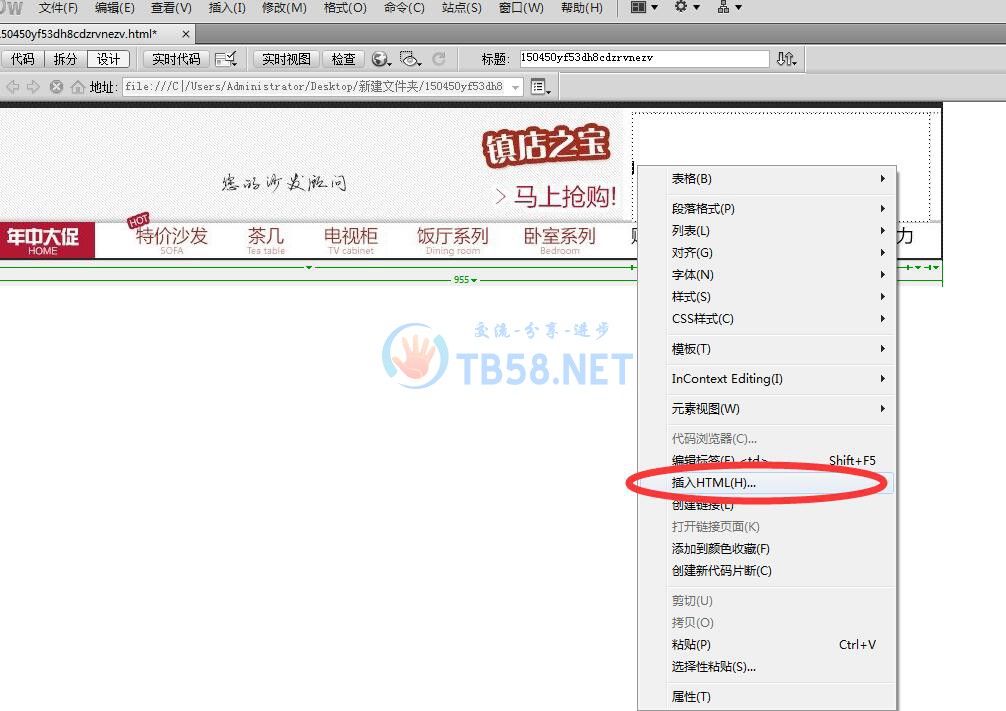Click the 实时代码 button
The height and width of the screenshot is (711, 1006).
(x=176, y=59)
